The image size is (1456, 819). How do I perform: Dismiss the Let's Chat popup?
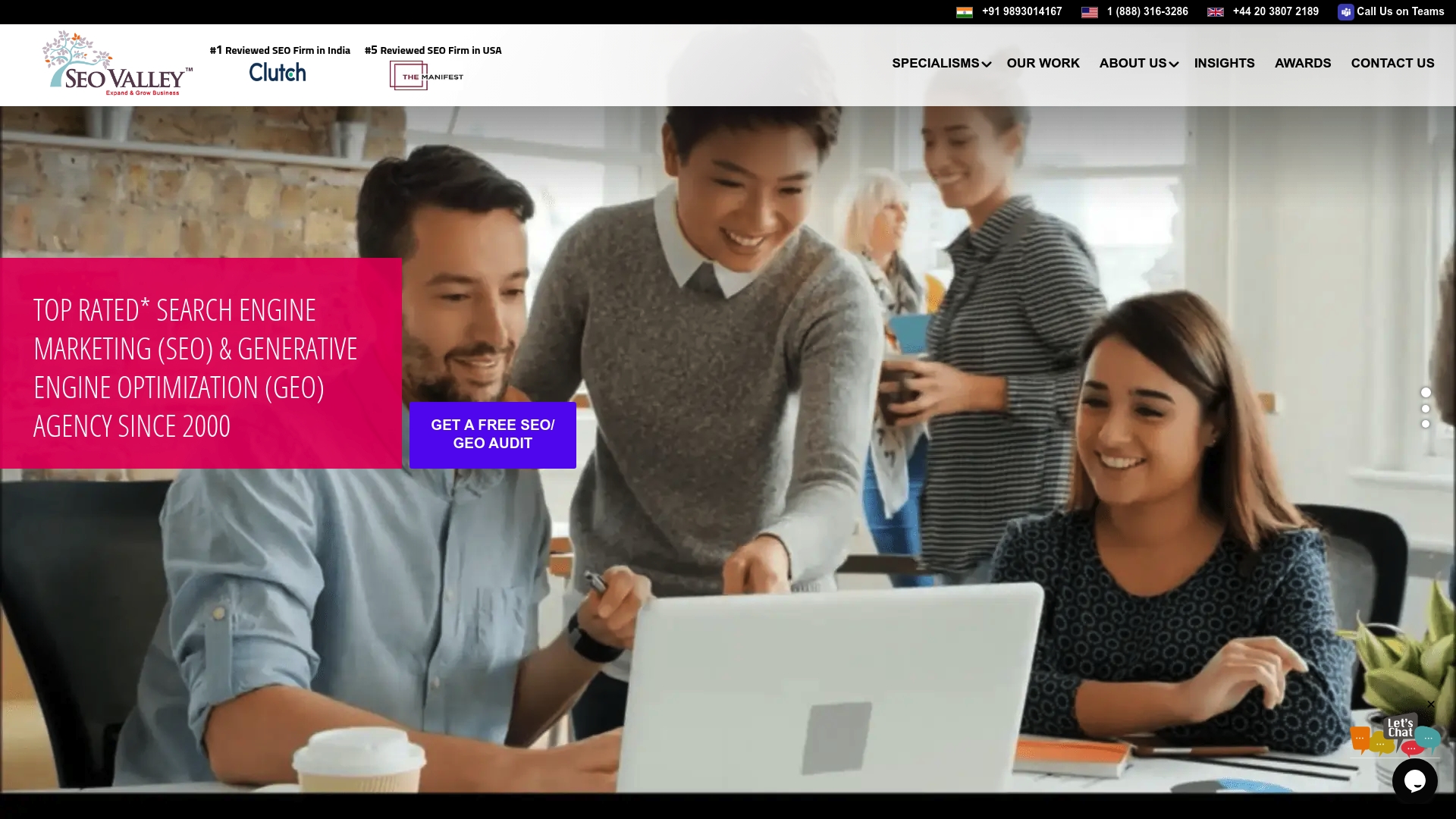[x=1431, y=704]
